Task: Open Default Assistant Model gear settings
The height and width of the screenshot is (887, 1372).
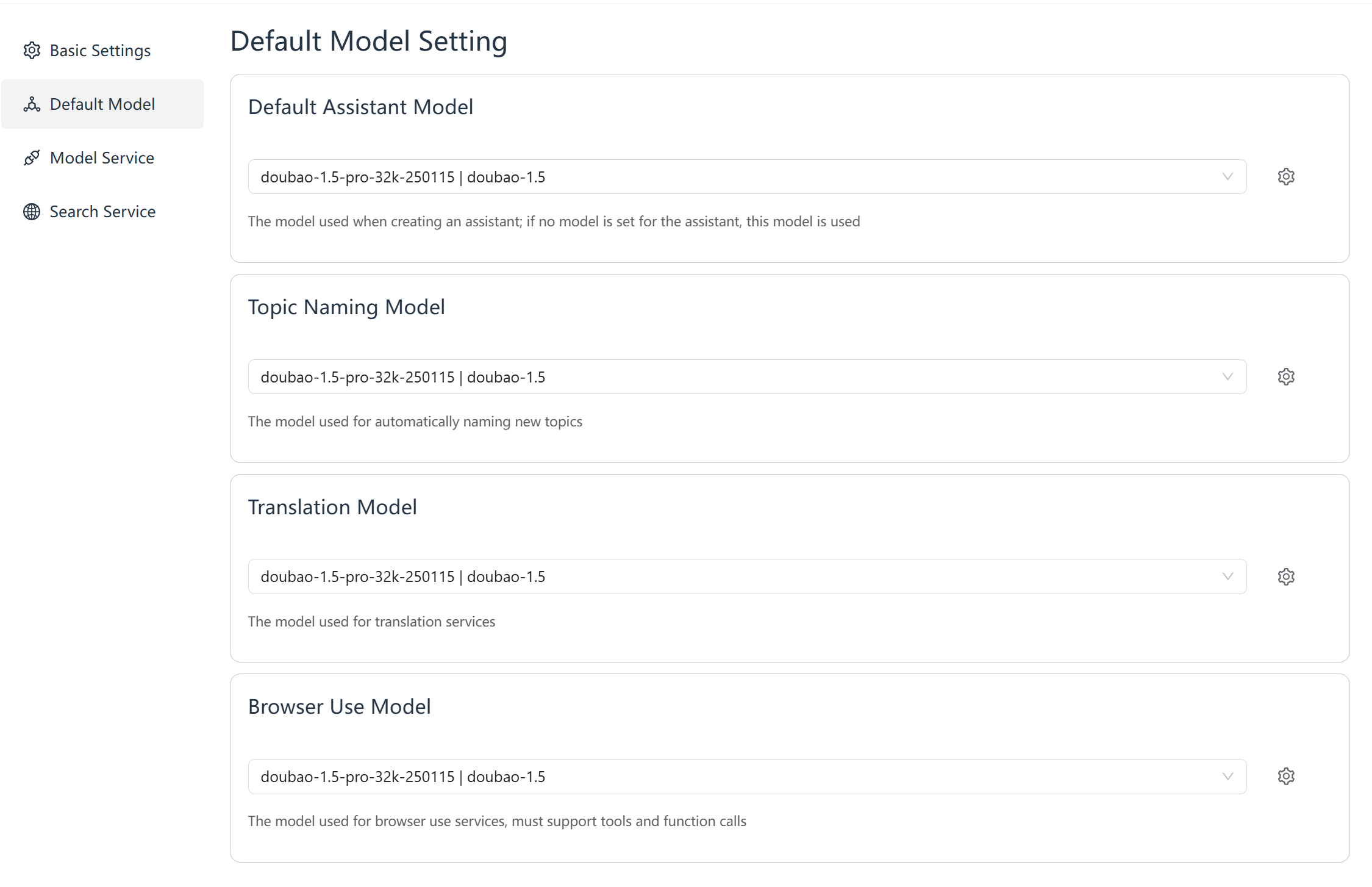Action: click(1286, 177)
